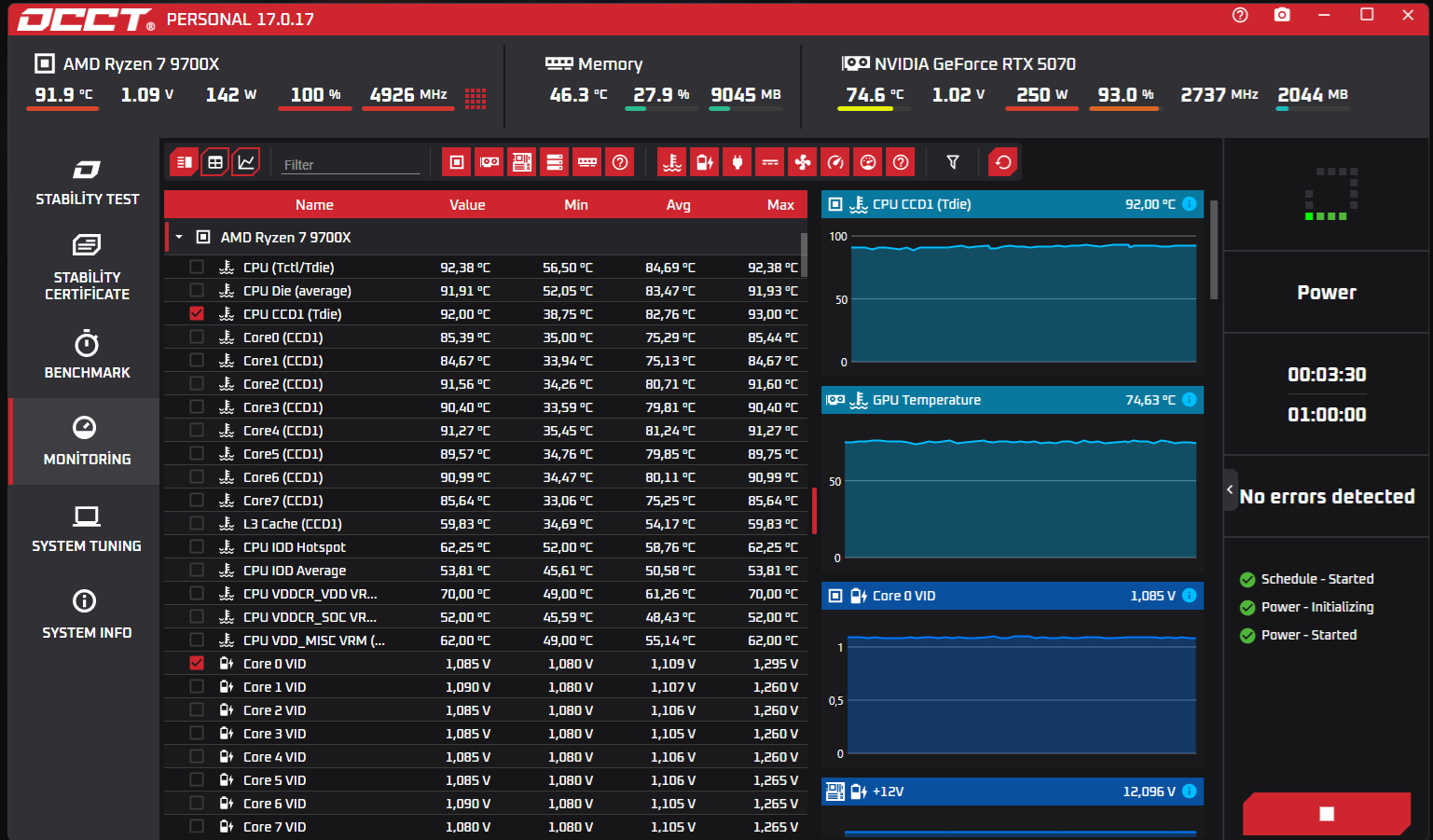Toggle the gauge usage sensor filter
1433x840 pixels.
(x=835, y=162)
